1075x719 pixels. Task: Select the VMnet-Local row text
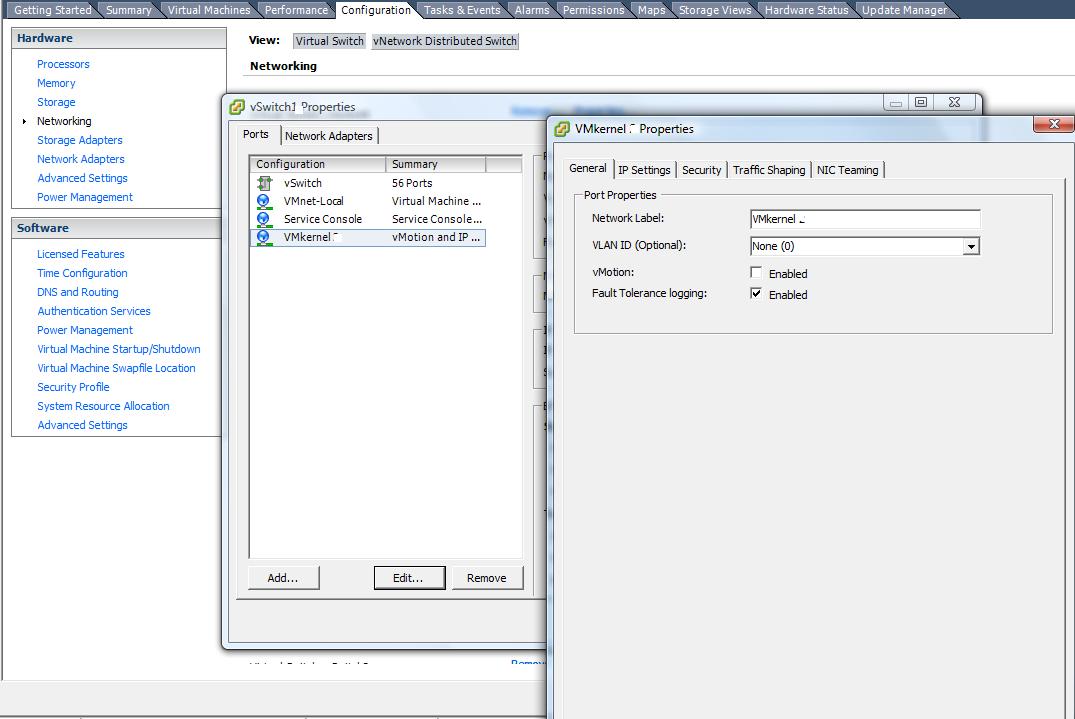(x=313, y=202)
